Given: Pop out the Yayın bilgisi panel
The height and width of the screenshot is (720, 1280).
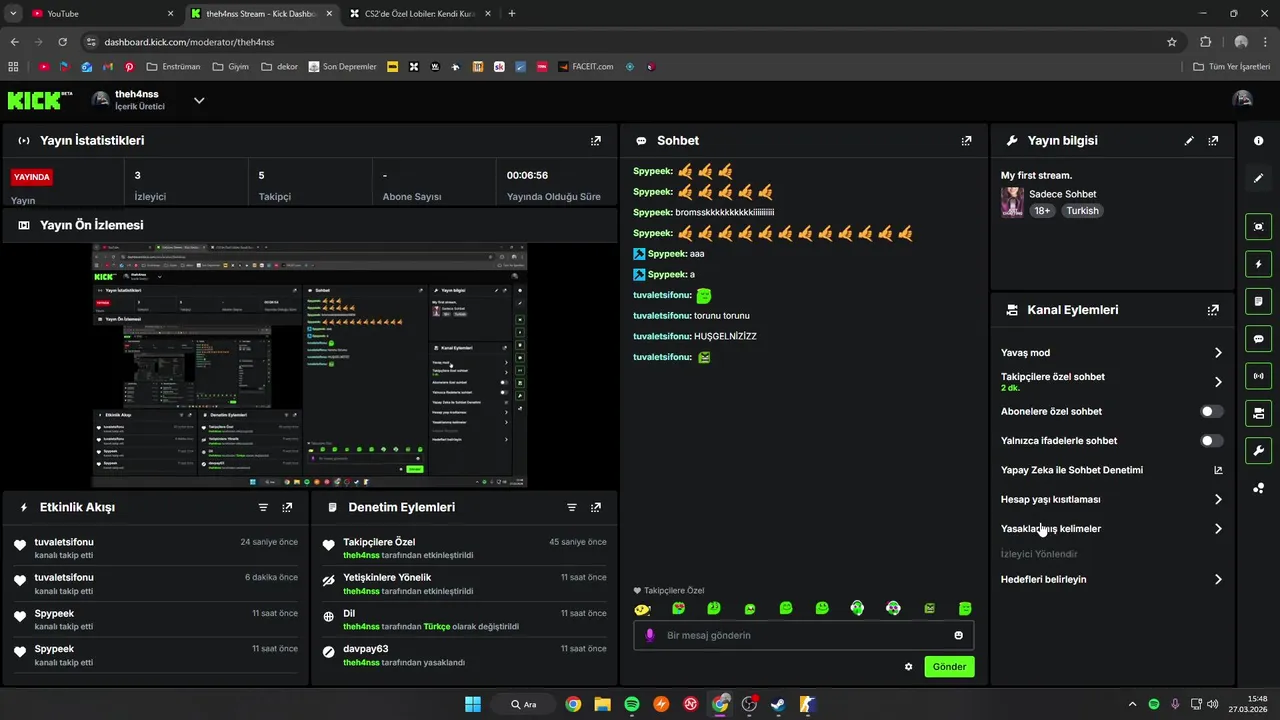Looking at the screenshot, I should point(1213,141).
